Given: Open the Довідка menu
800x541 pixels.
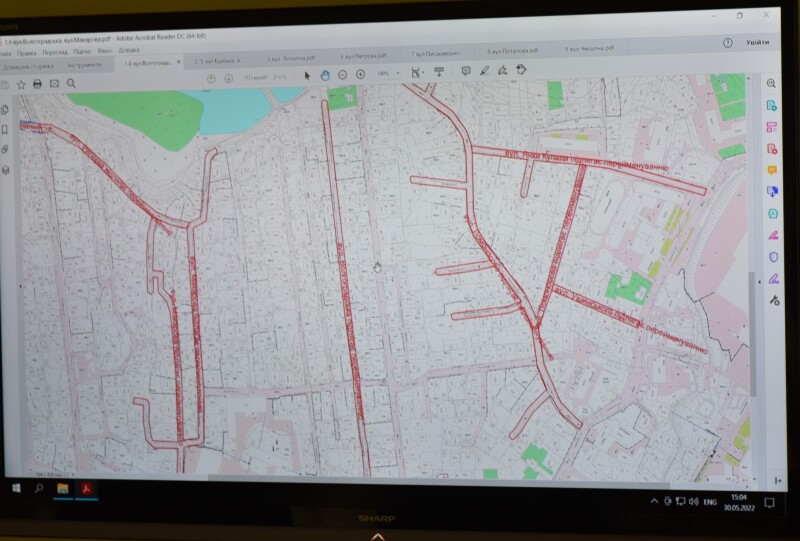Looking at the screenshot, I should [129, 49].
